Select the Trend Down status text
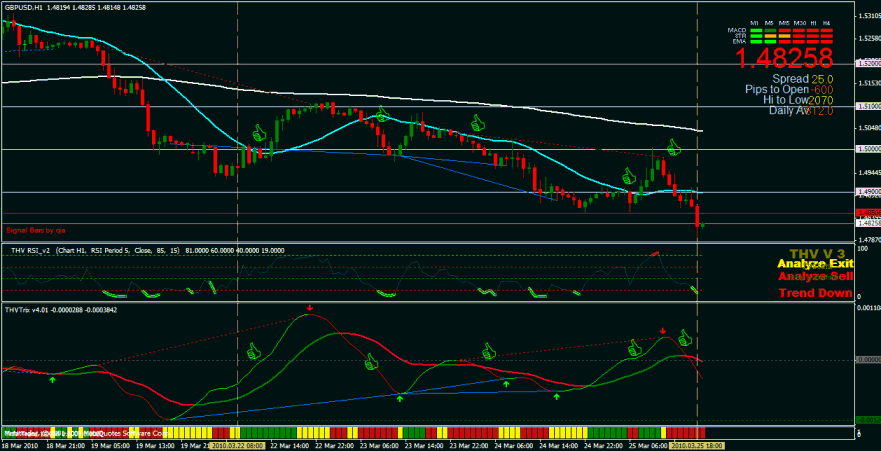 point(815,294)
